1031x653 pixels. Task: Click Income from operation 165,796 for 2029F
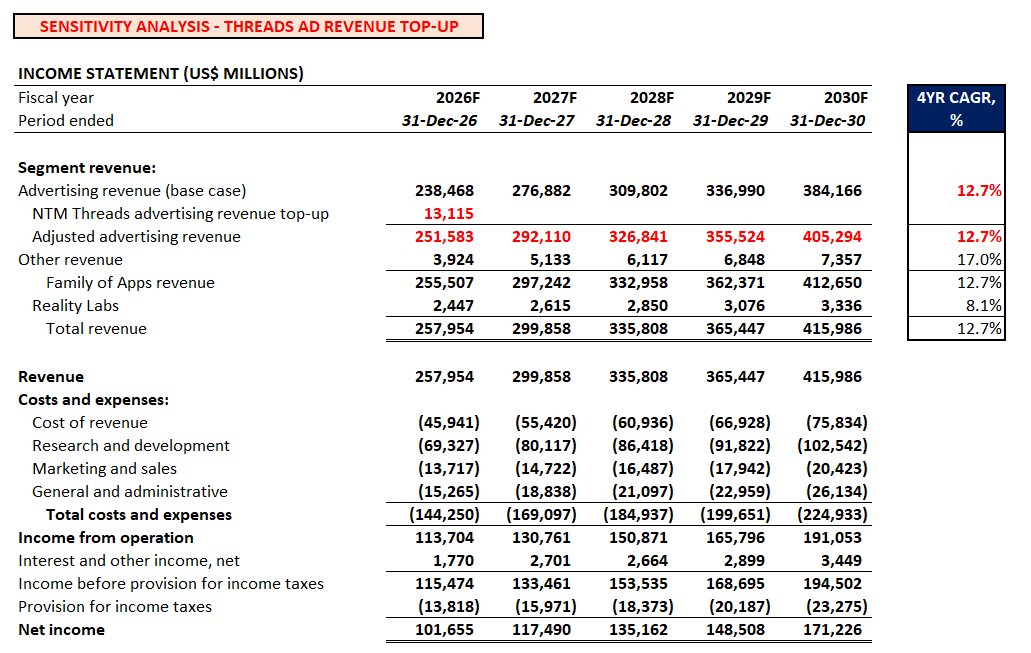735,538
